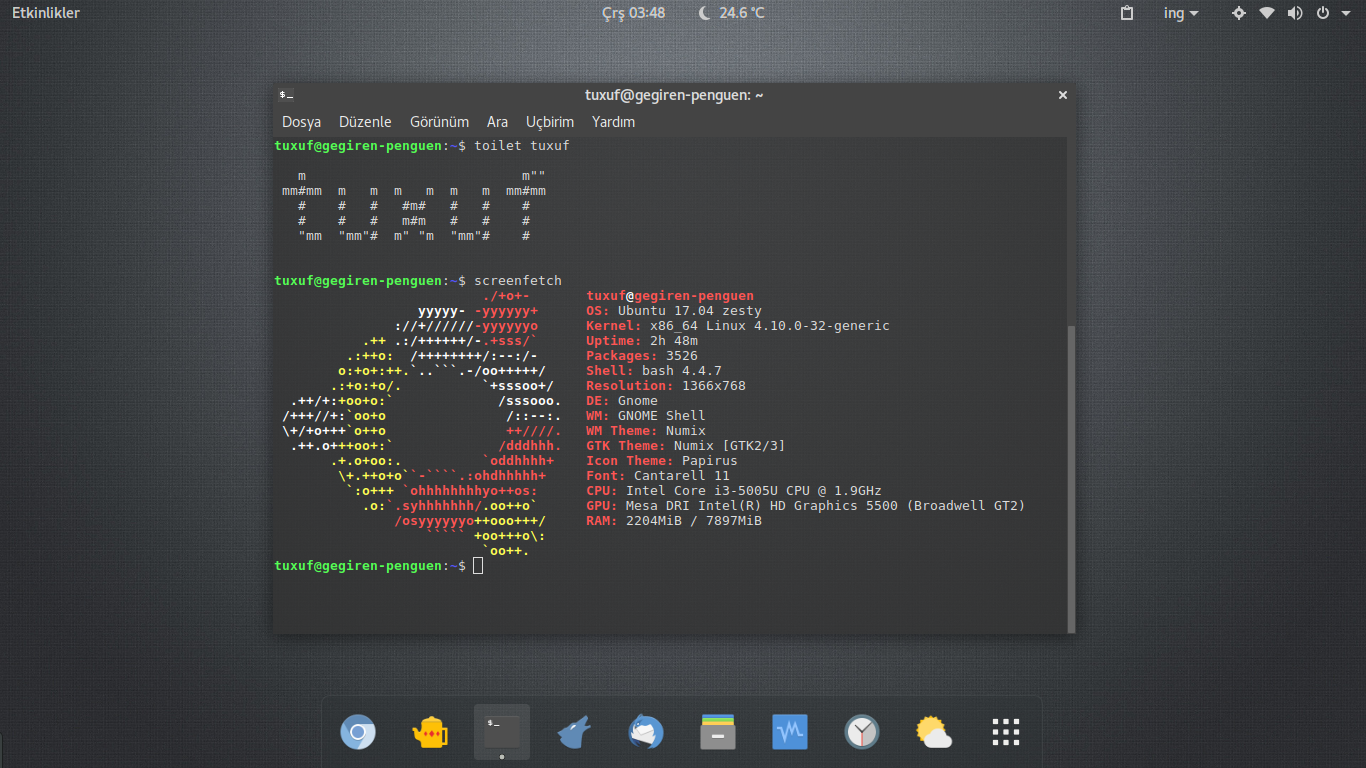1366x768 pixels.
Task: Expand the system menu arrow
Action: [1345, 13]
